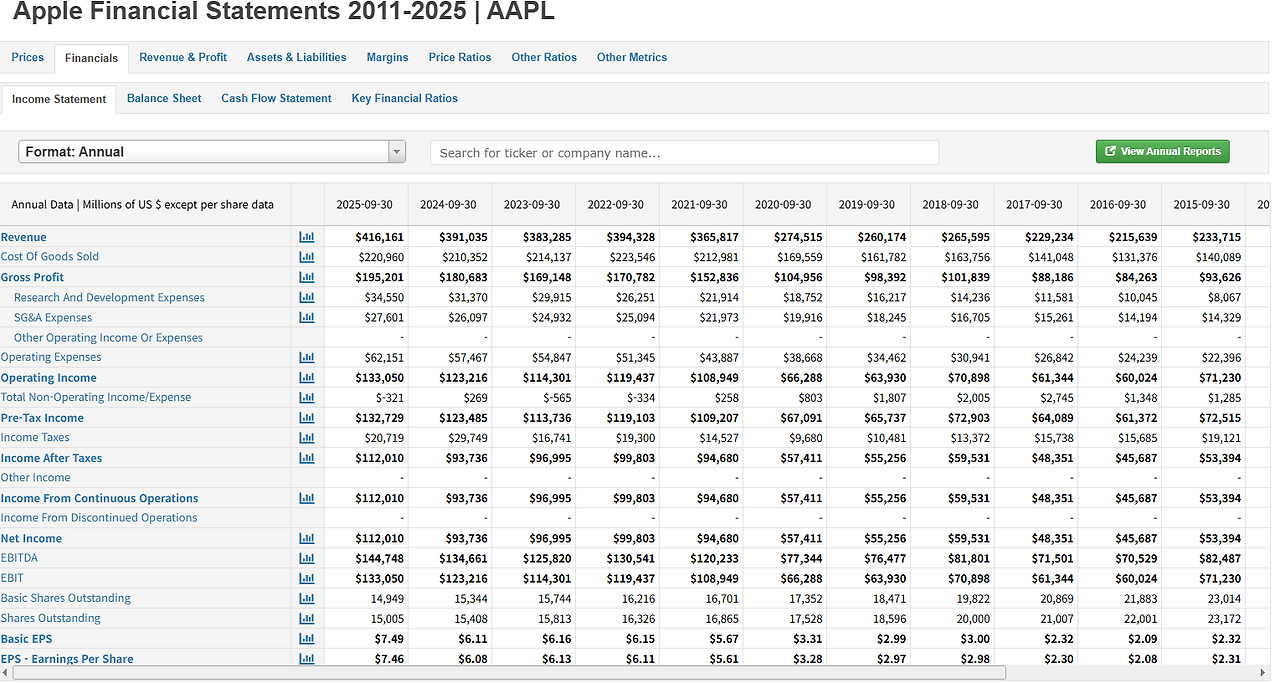Click the View Annual Reports button
The image size is (1280, 683).
(x=1163, y=151)
